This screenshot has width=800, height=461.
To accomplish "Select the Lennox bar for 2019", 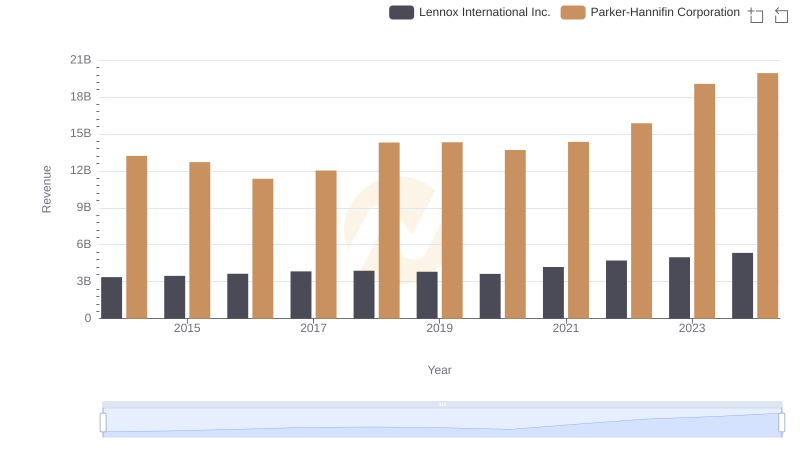I will click(427, 295).
